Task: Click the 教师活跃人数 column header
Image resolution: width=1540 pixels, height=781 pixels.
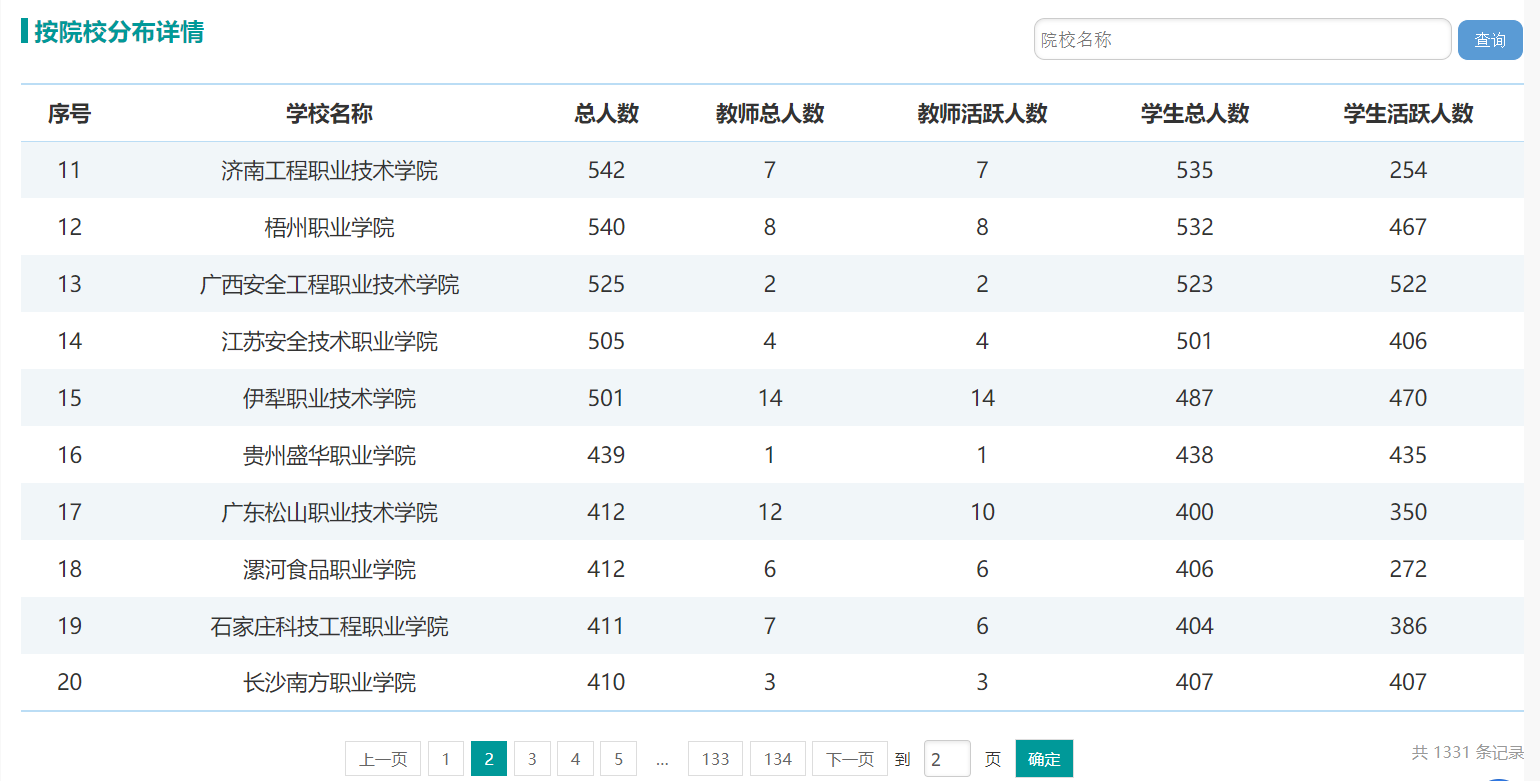Action: (982, 114)
